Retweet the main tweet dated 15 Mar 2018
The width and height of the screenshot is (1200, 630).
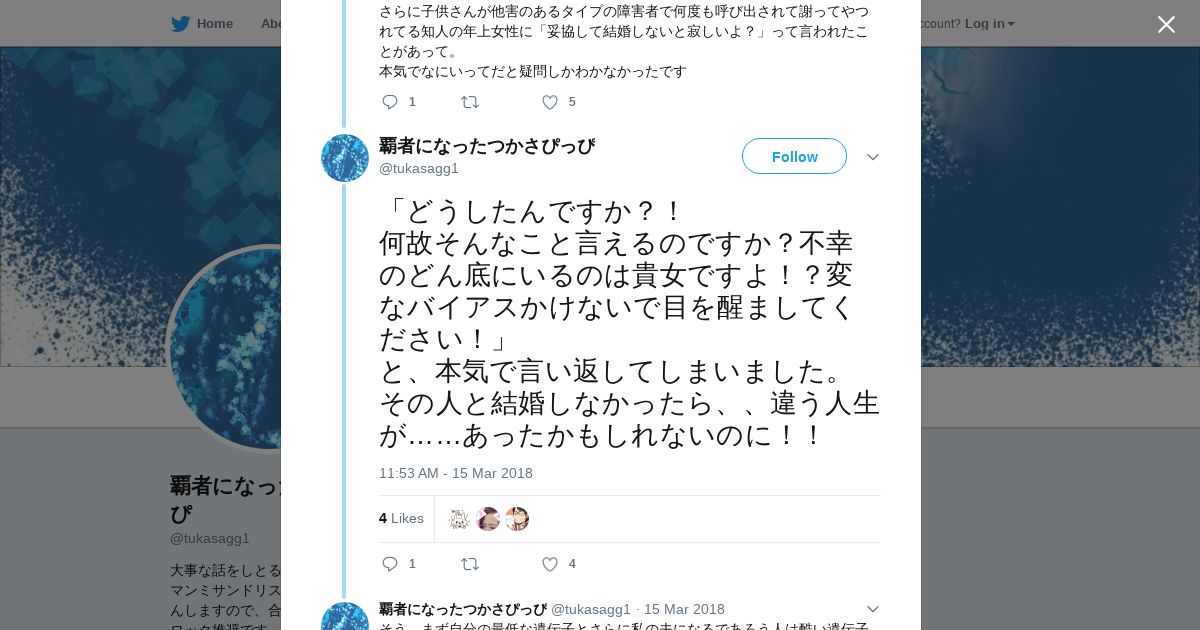[470, 564]
